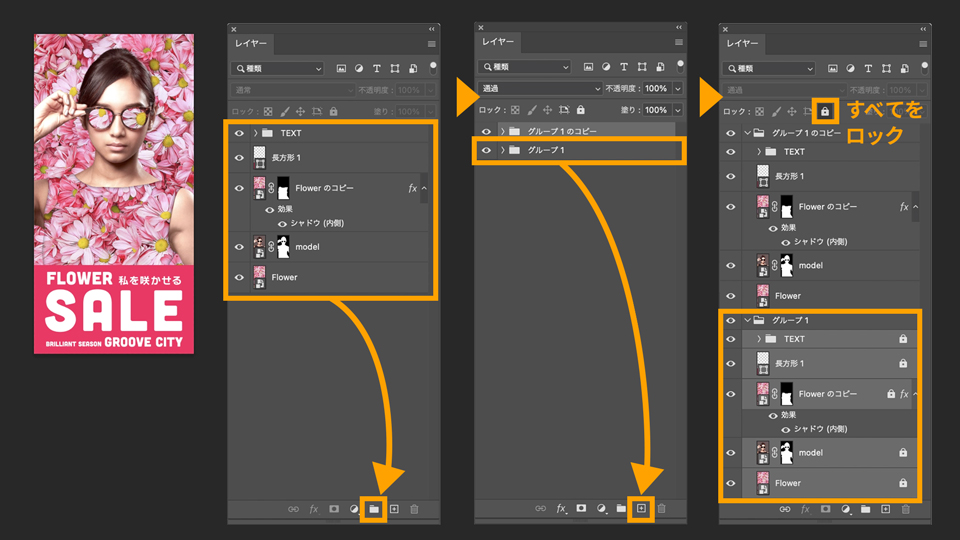Expand TEXT group chevron in left panel

pos(255,133)
